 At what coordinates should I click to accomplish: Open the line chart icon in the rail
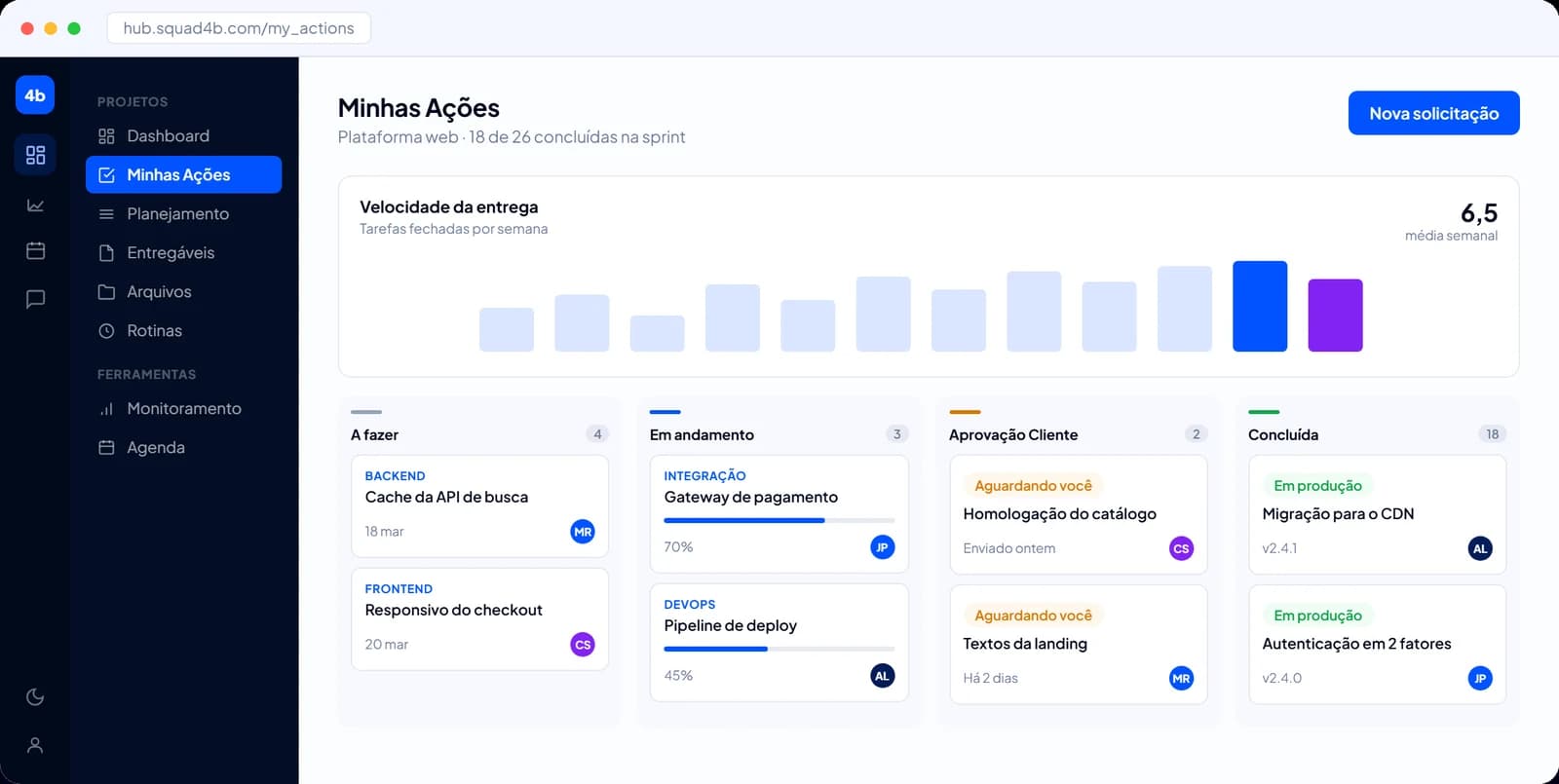point(35,205)
